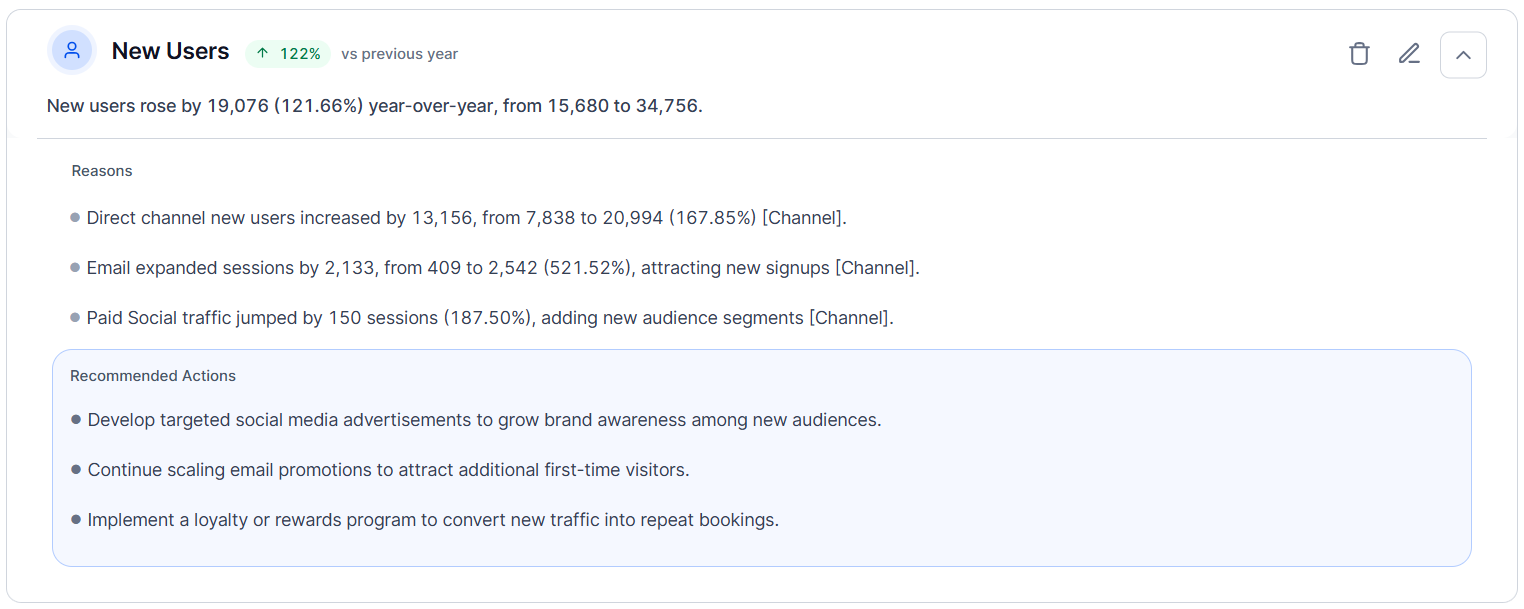Click the year-over-year summary sentence

pos(375,106)
